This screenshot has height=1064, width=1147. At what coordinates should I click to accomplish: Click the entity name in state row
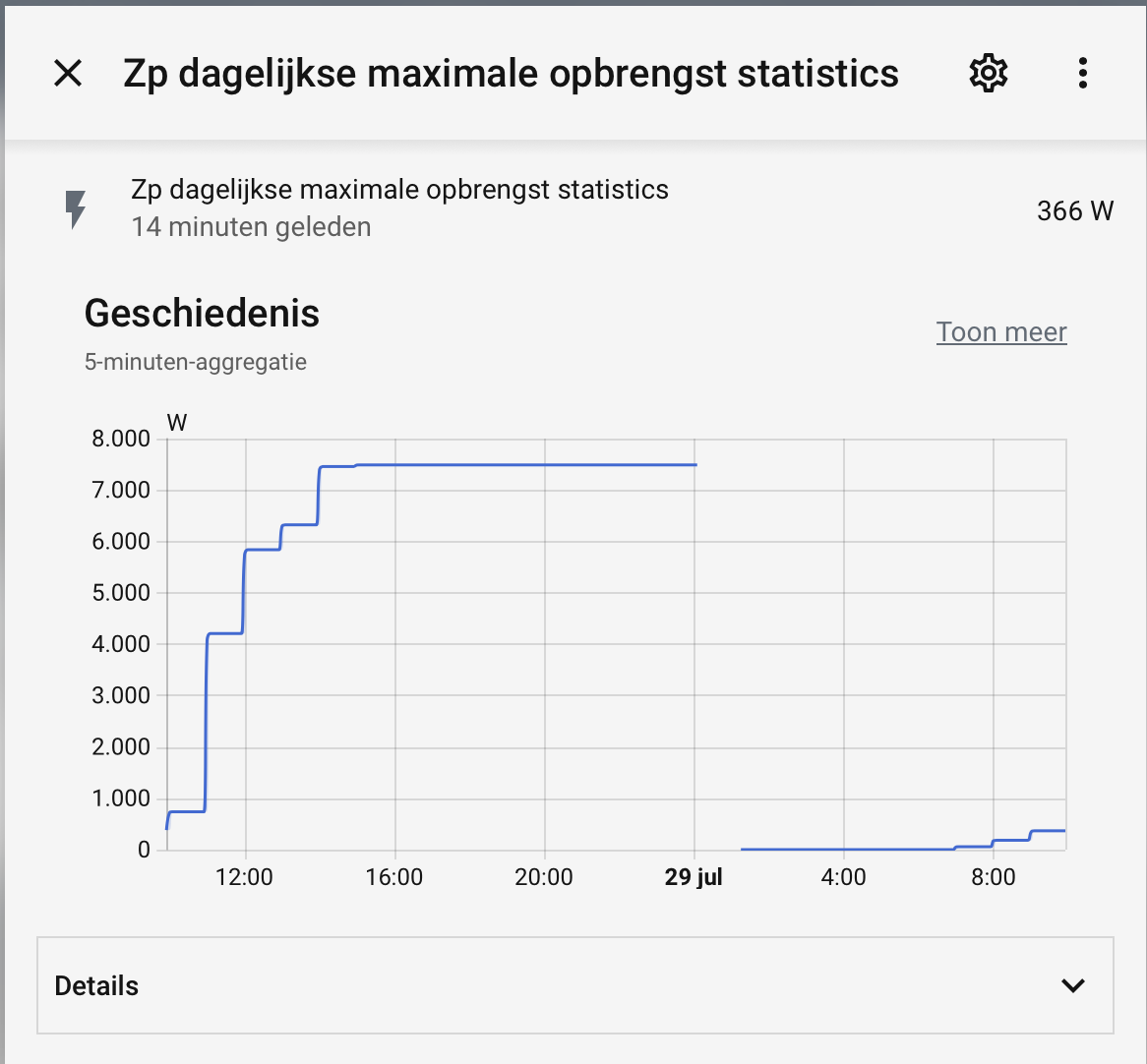(x=399, y=190)
